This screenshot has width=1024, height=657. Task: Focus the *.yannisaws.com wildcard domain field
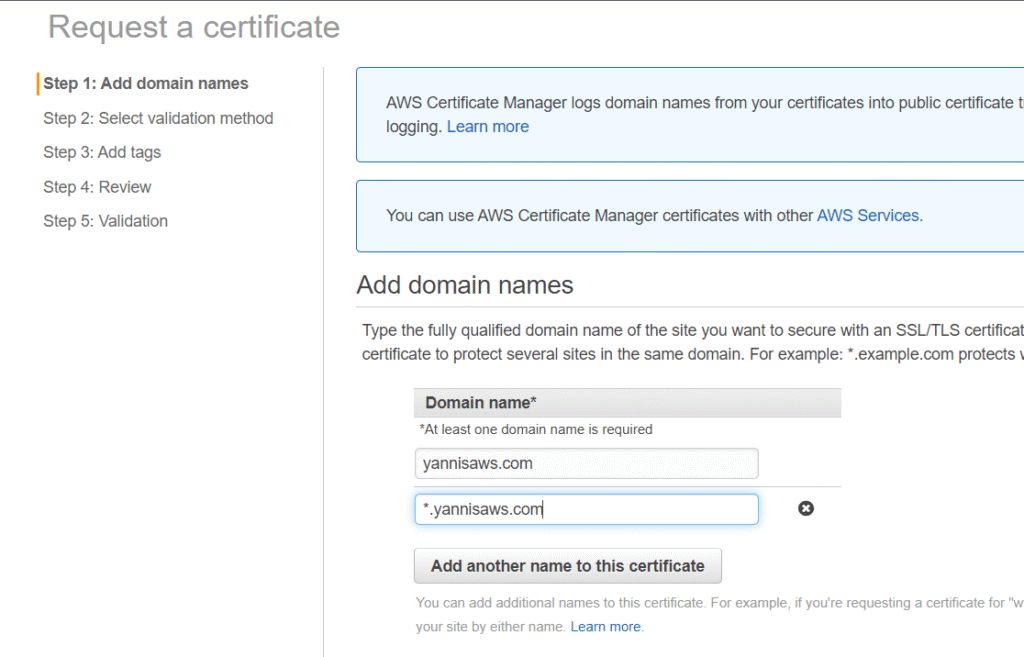click(586, 510)
